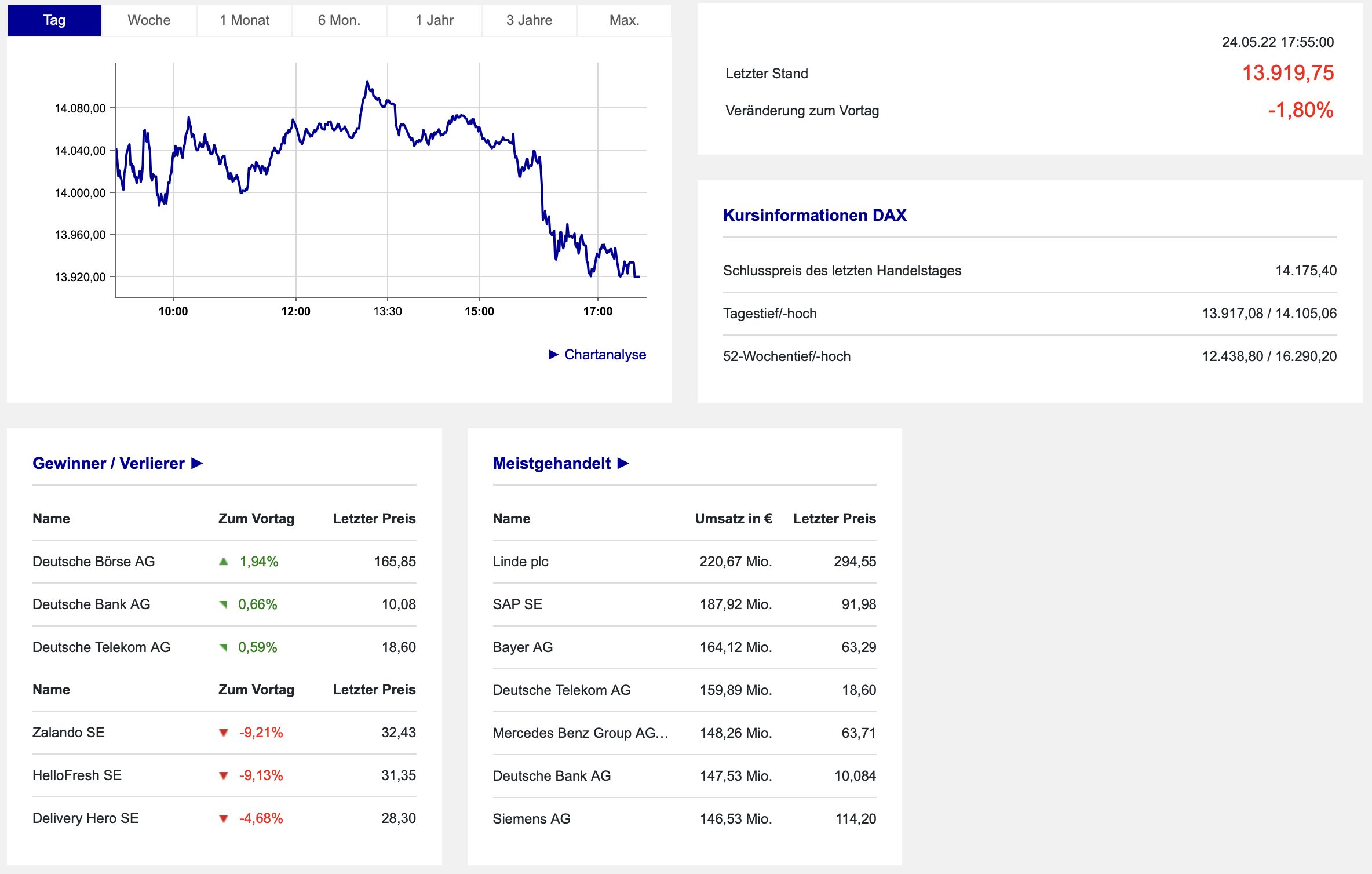Open Deutsche Börse AG in the winners list
Image resolution: width=1372 pixels, height=874 pixels.
tap(94, 562)
